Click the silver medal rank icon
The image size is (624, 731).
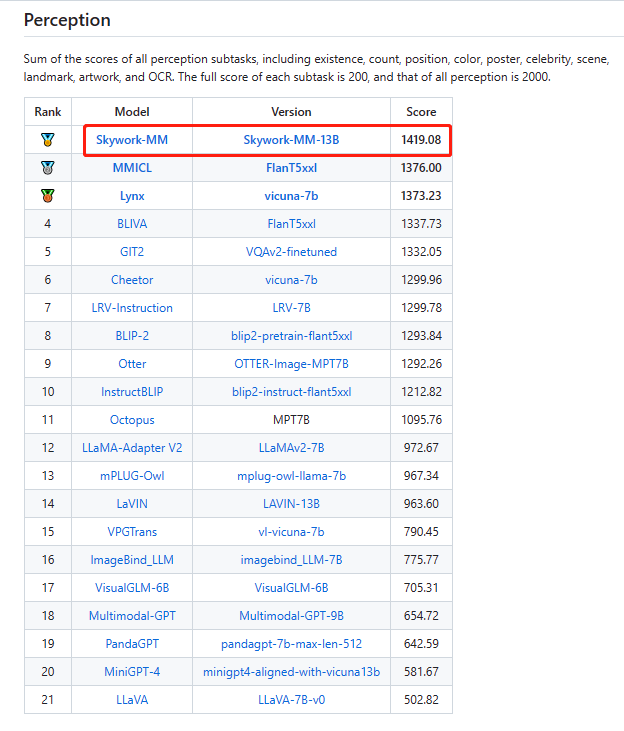pos(48,168)
